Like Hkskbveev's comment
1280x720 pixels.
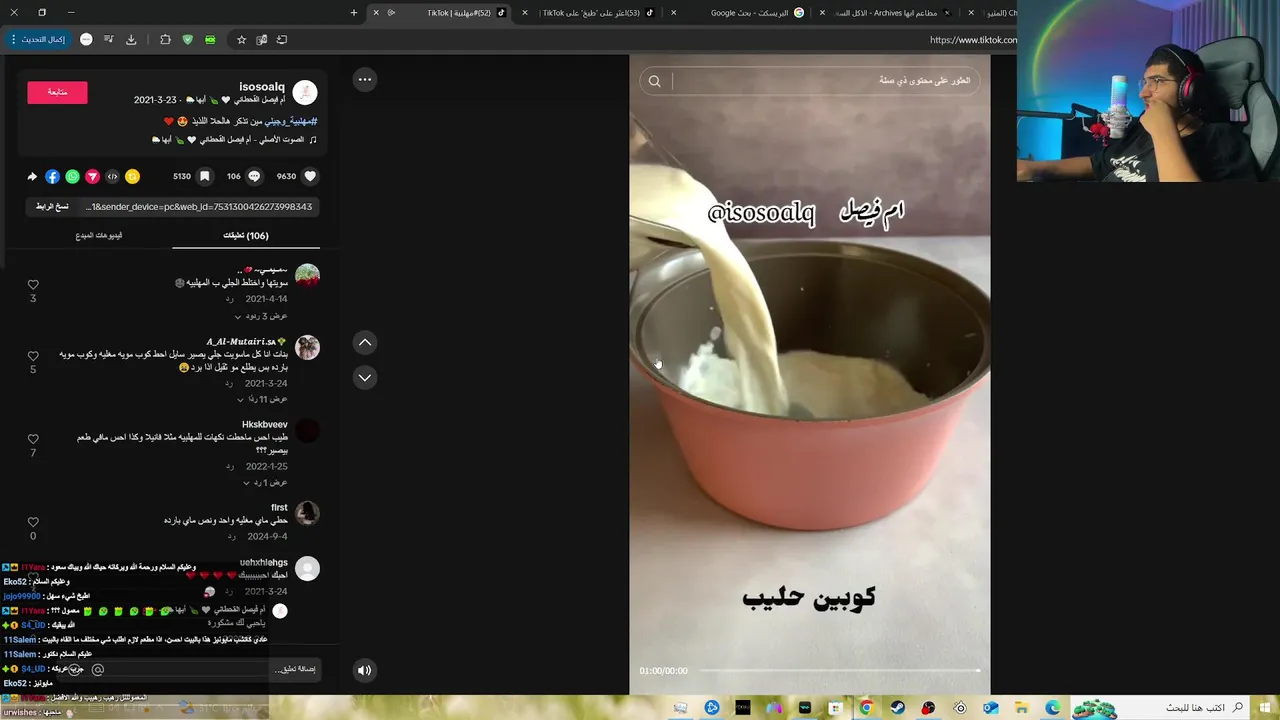coord(33,439)
